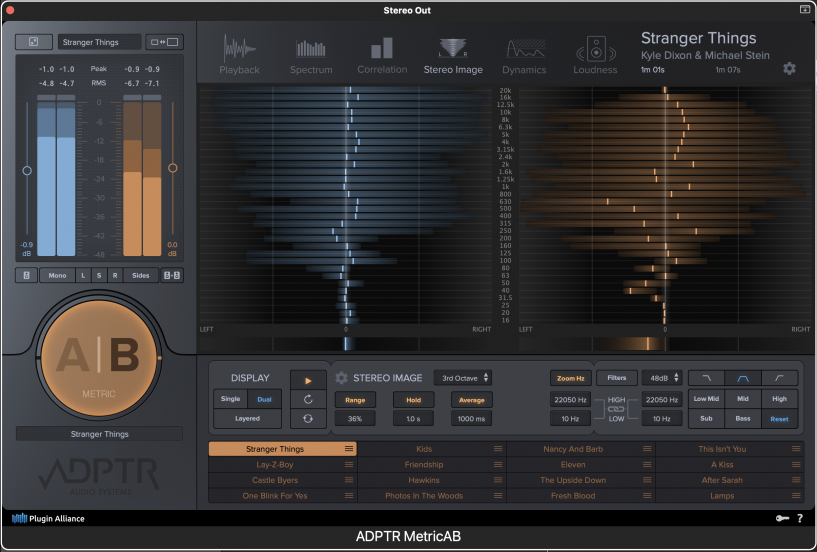Open the menu for the Kids track
This screenshot has width=817, height=552.
pos(497,450)
